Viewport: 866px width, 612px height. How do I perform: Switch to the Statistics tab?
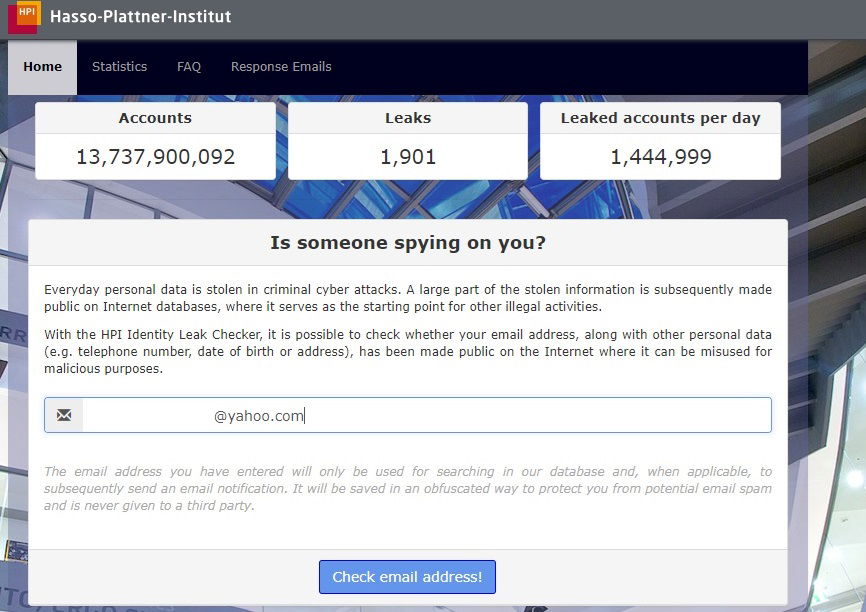point(119,67)
